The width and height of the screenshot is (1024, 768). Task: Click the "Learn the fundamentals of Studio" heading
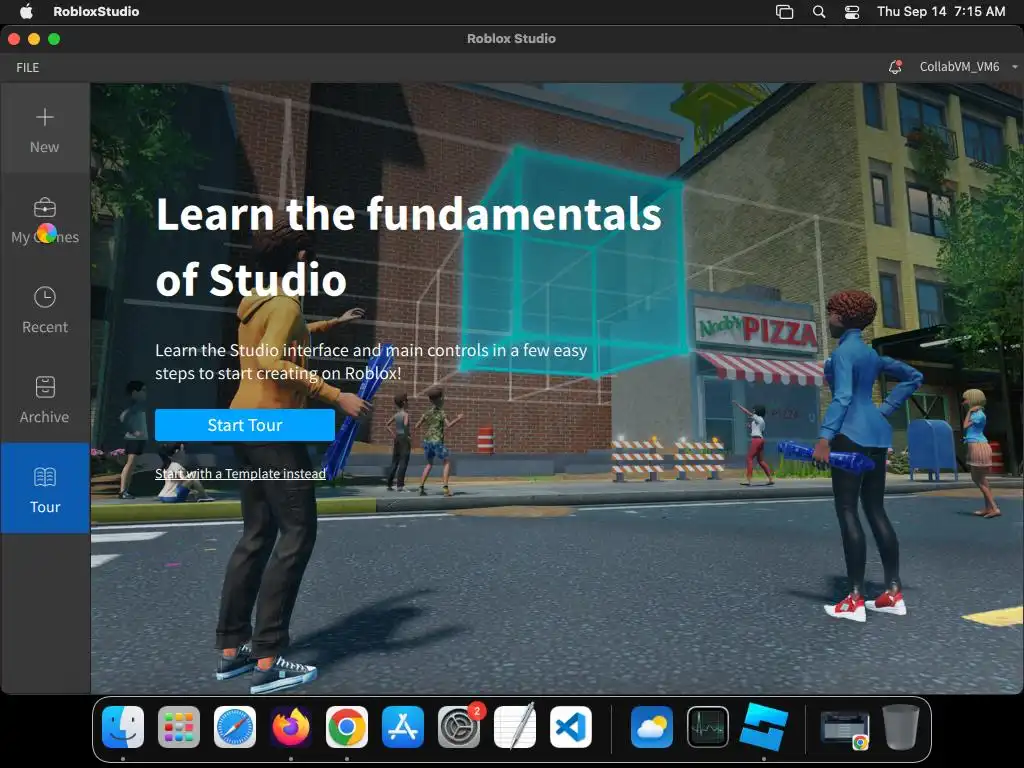click(x=409, y=246)
